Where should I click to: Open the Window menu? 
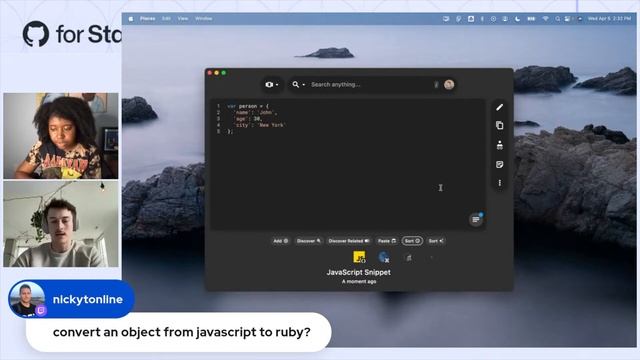click(203, 19)
